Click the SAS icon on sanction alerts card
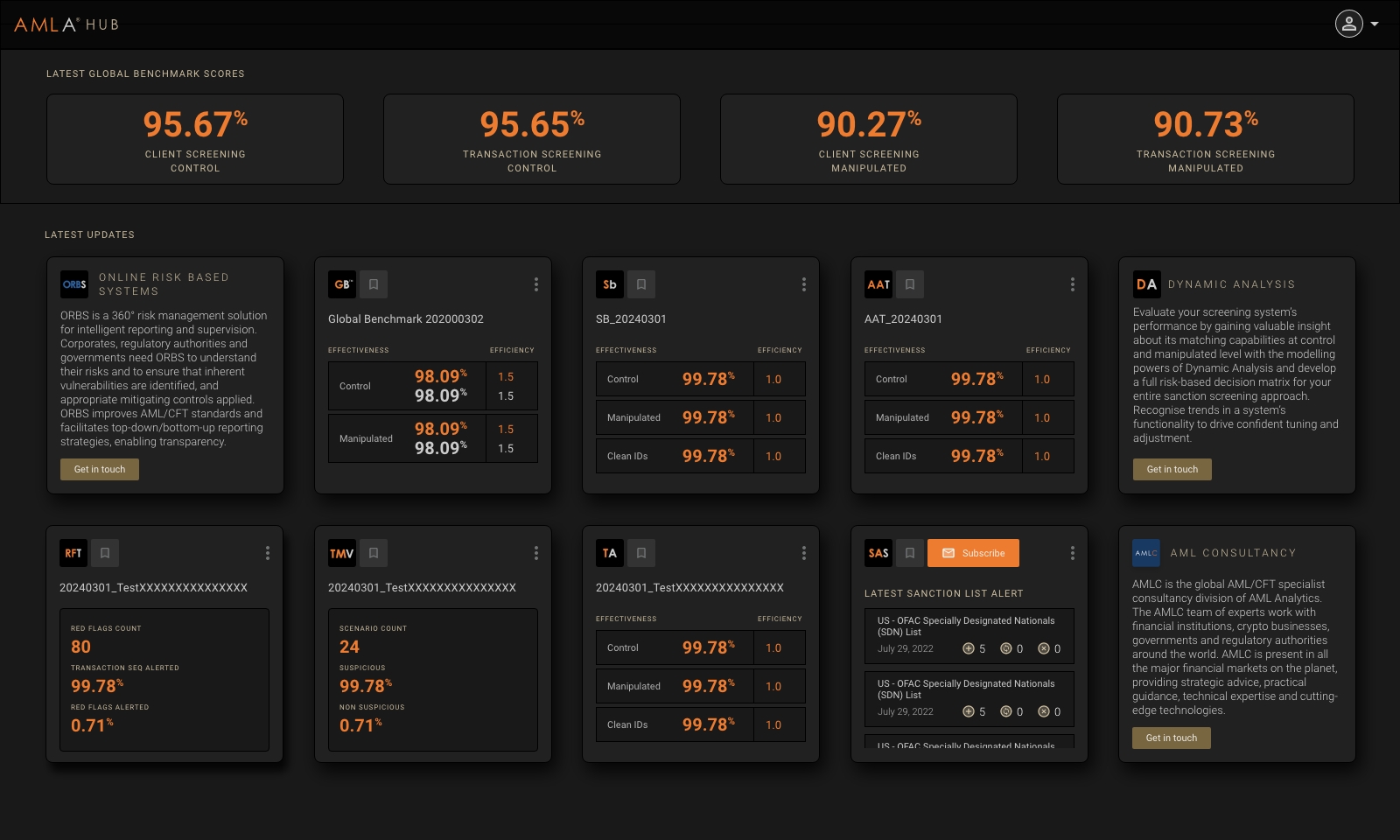This screenshot has width=1400, height=840. click(x=877, y=553)
